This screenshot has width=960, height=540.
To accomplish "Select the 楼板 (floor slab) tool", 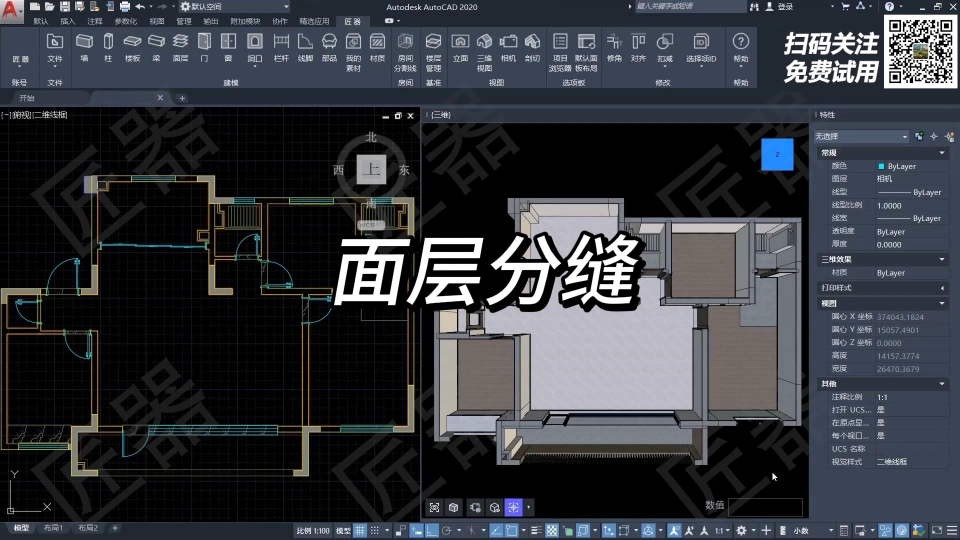I will pos(132,48).
